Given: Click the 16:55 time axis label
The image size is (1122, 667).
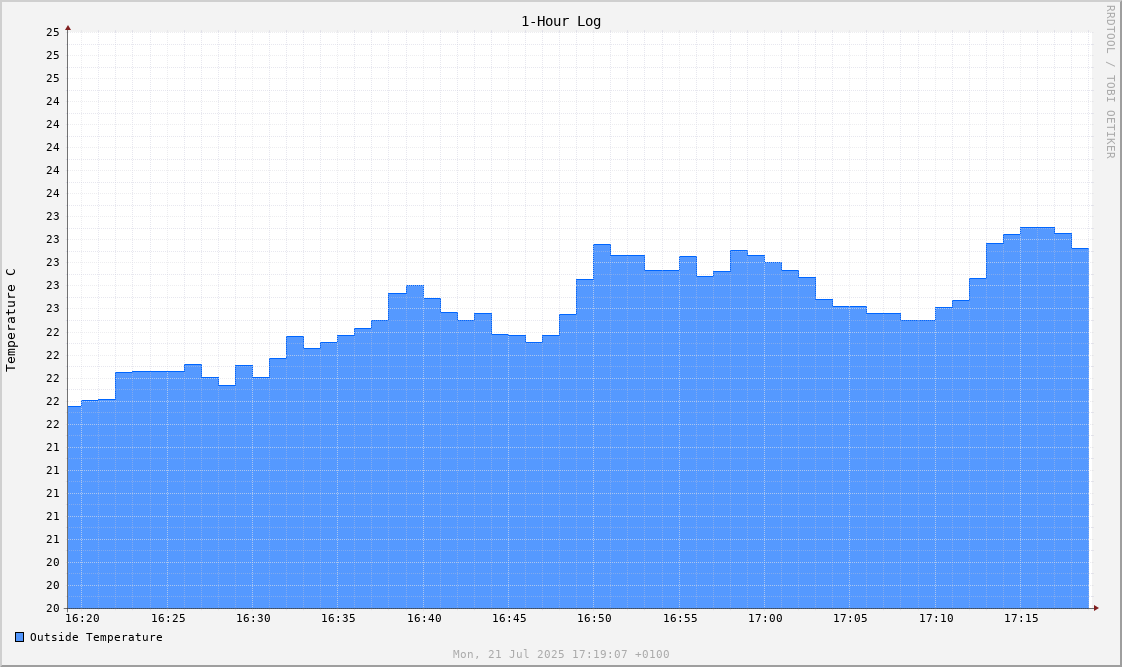Looking at the screenshot, I should click(680, 618).
